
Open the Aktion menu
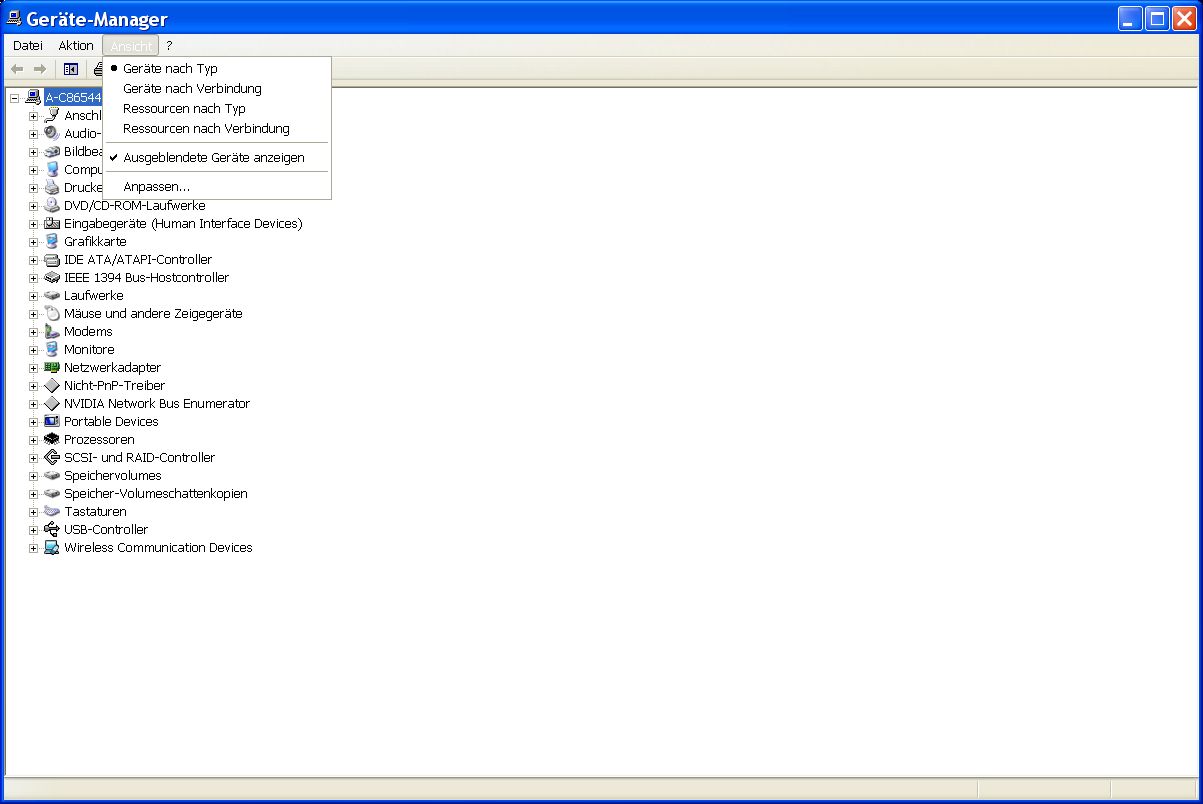pyautogui.click(x=75, y=46)
